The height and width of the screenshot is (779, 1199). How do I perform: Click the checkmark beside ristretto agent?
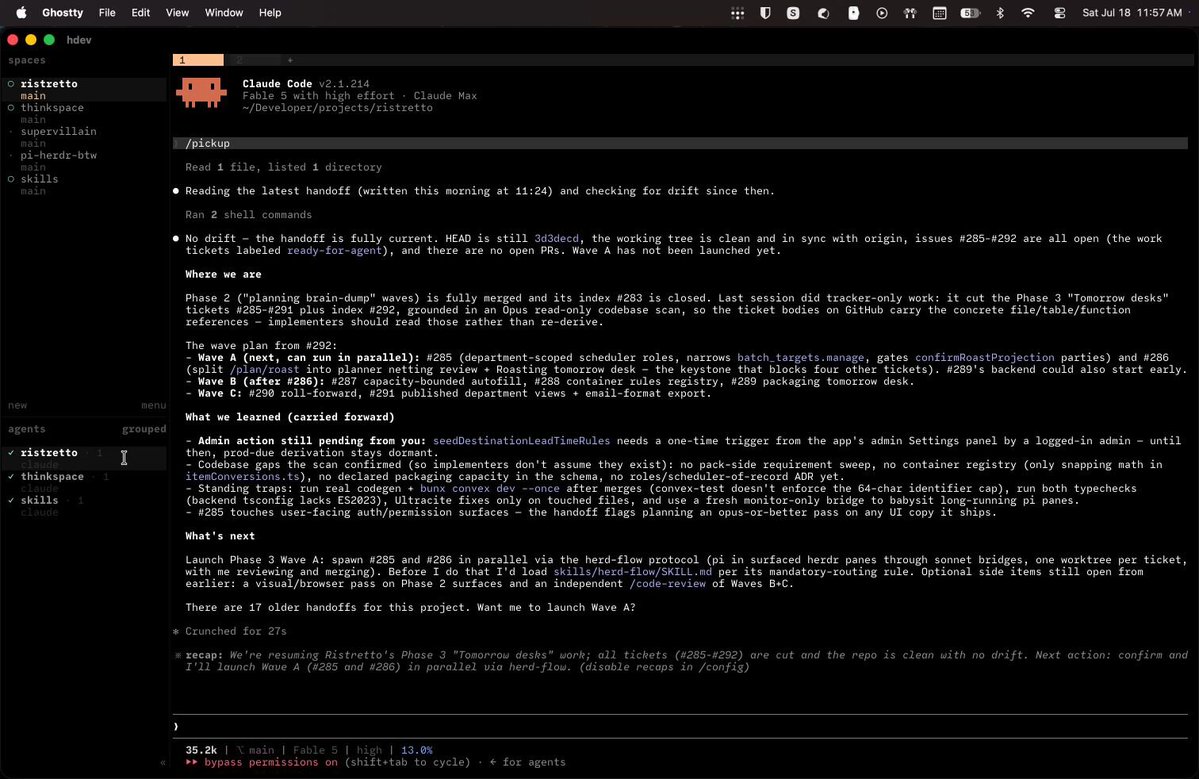11,452
